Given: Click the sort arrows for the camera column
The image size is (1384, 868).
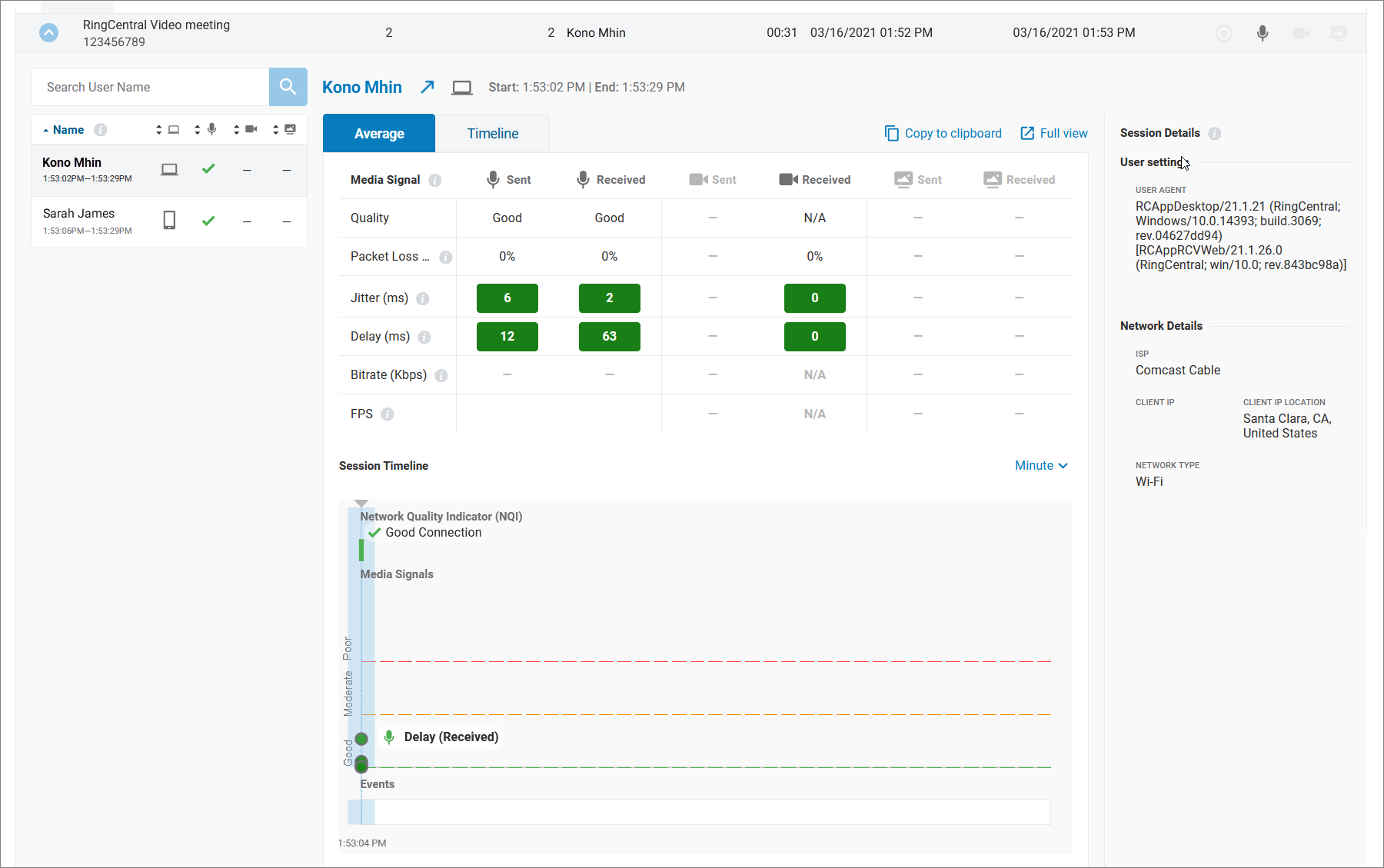Looking at the screenshot, I should [x=236, y=129].
